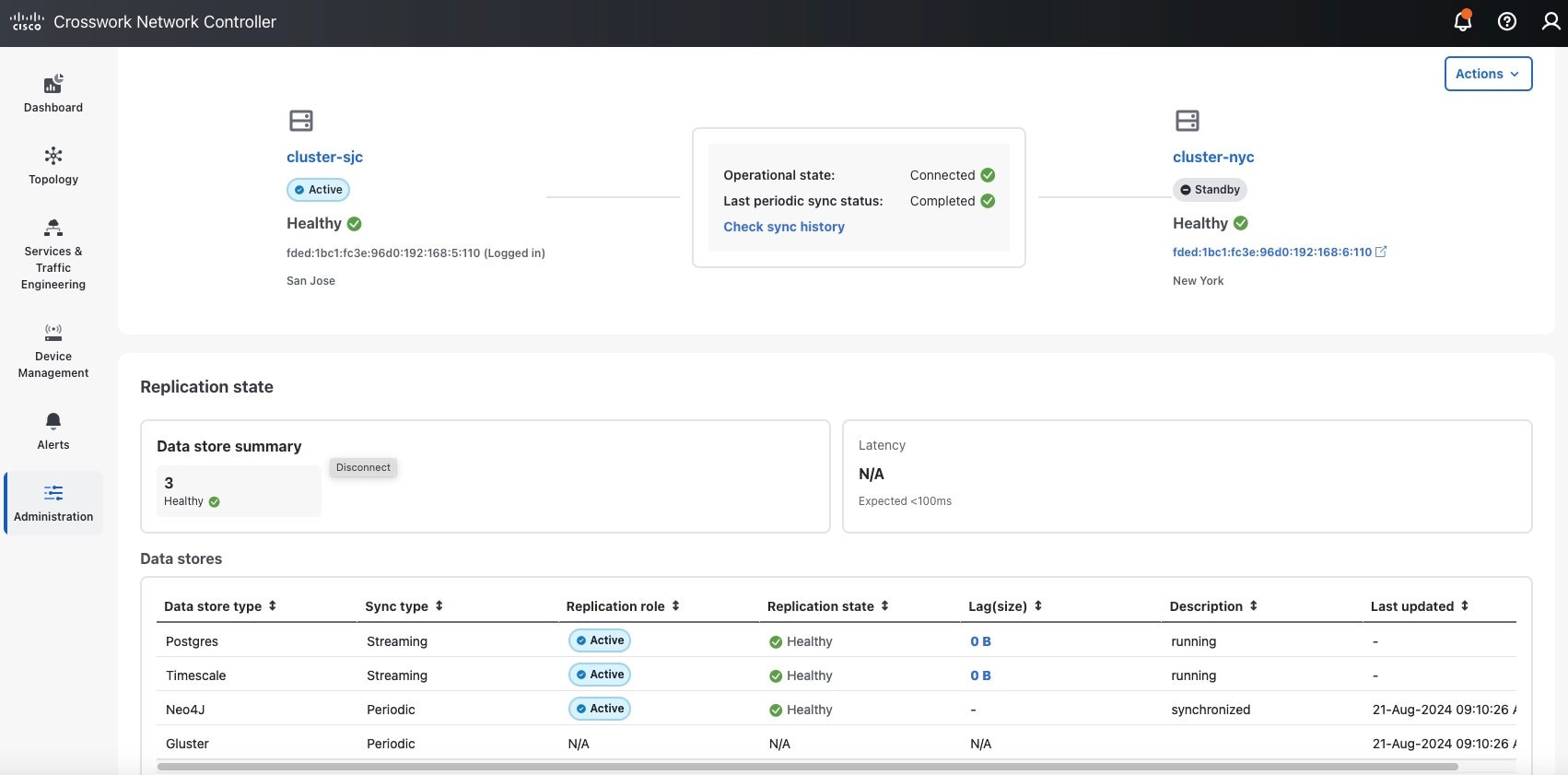Click the cluster-sjc name link
The height and width of the screenshot is (775, 1568).
(324, 157)
